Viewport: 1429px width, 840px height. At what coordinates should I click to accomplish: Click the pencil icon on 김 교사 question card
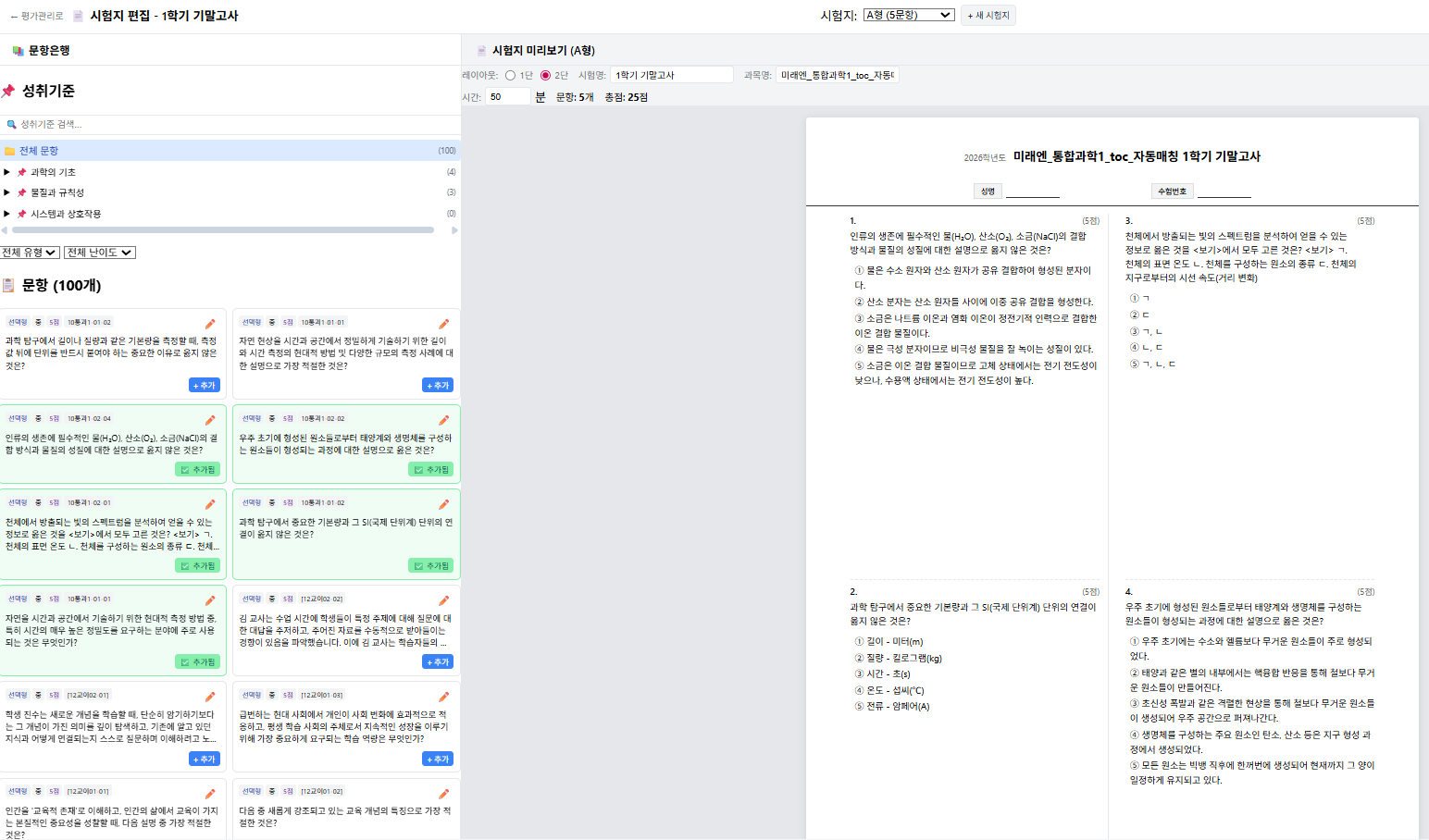443,599
